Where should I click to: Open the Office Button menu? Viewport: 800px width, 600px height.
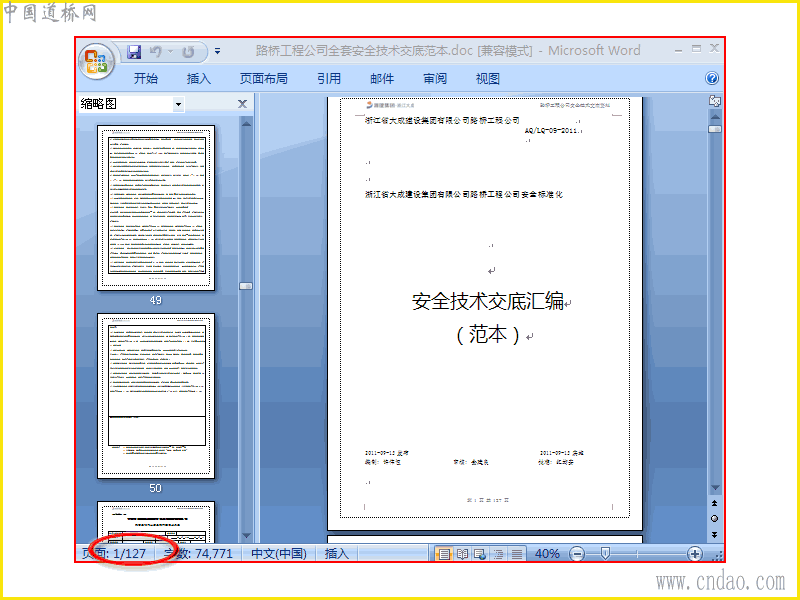(95, 61)
